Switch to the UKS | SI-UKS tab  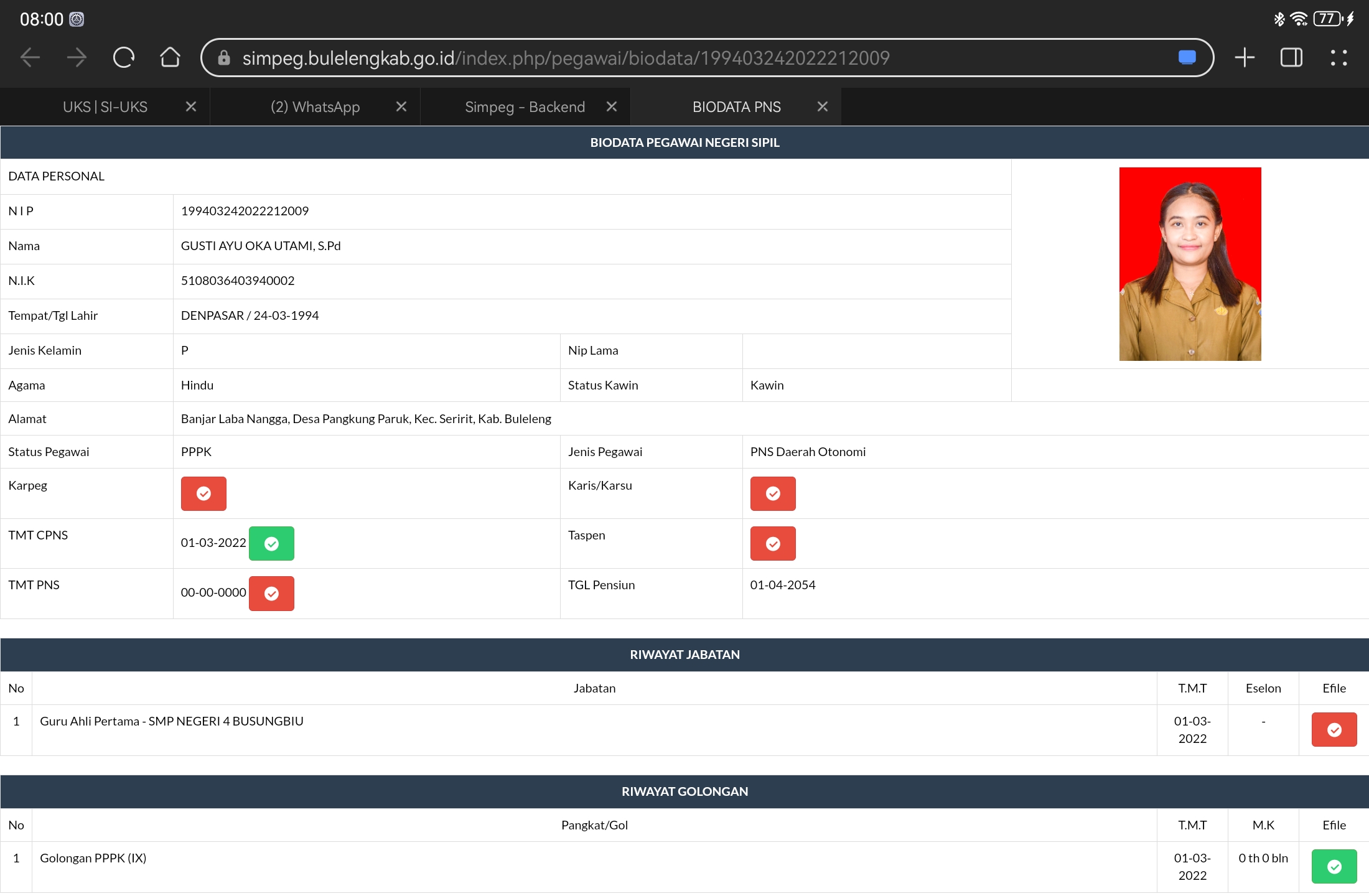click(105, 107)
